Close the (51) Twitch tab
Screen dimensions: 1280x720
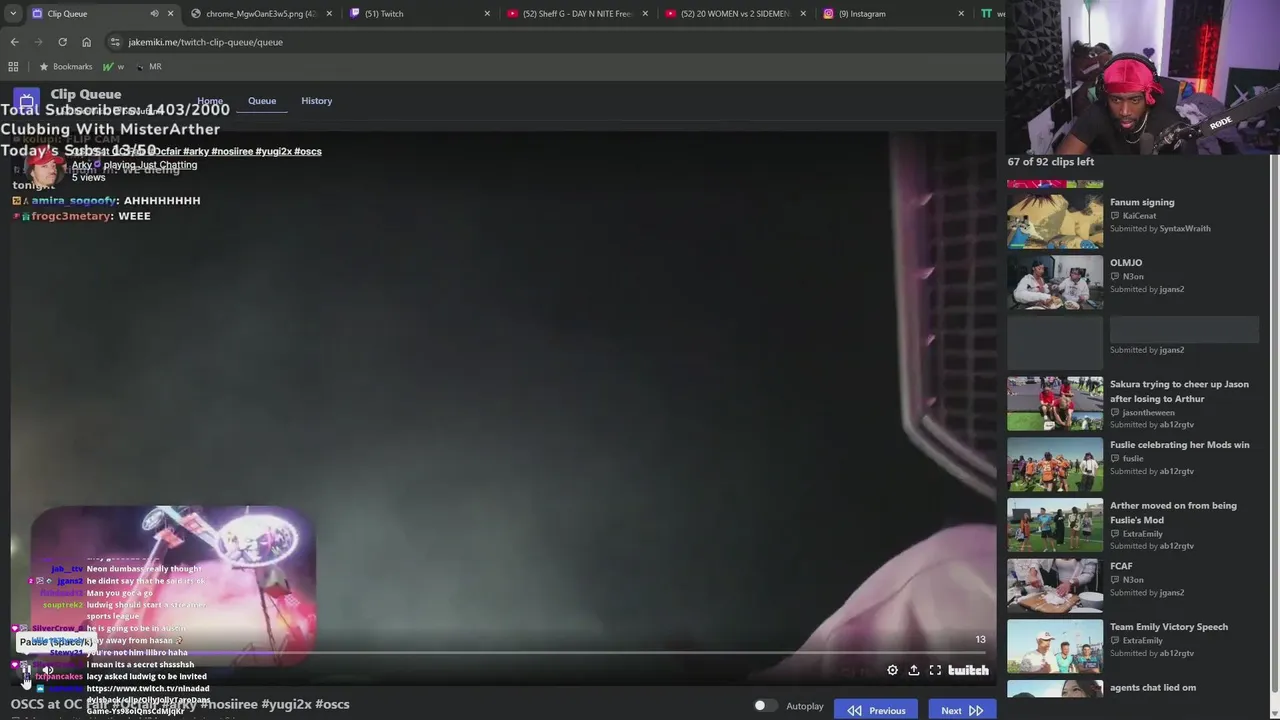pos(487,14)
